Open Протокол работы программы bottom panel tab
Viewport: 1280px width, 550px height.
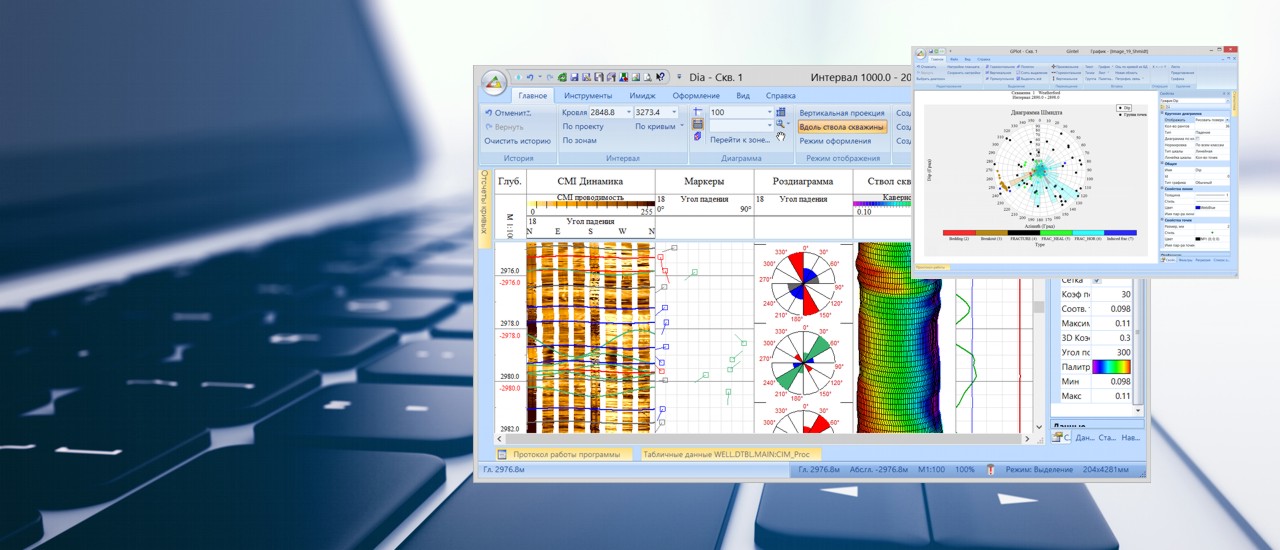click(568, 454)
